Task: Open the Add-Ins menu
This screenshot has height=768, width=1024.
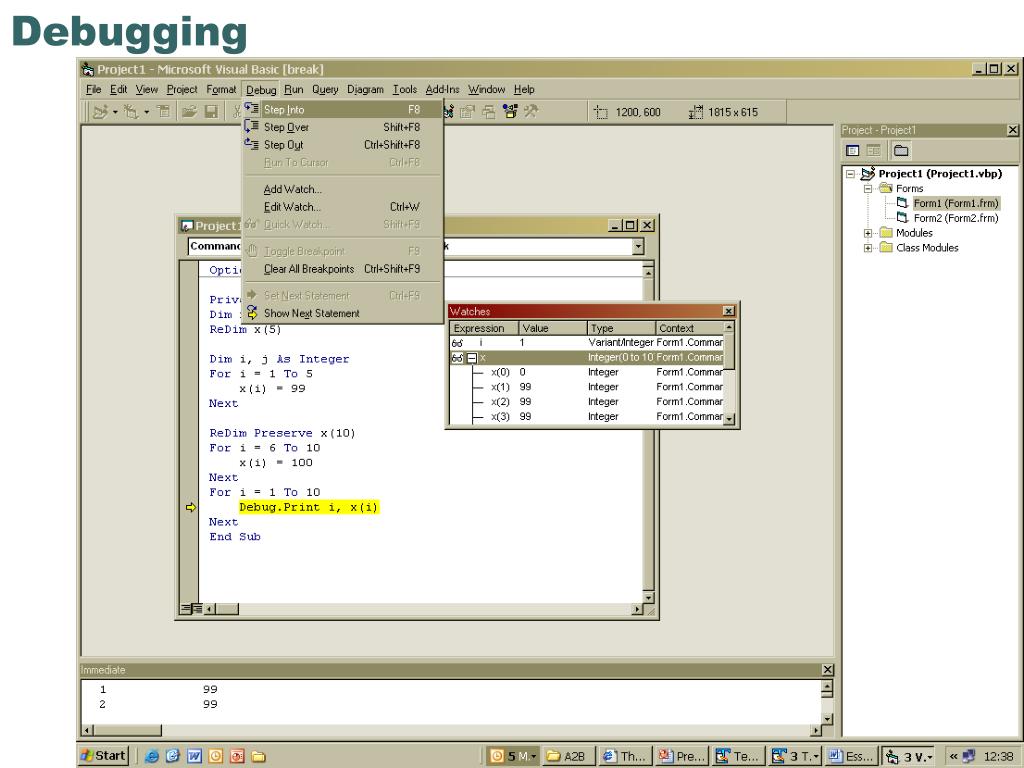Action: click(x=442, y=89)
